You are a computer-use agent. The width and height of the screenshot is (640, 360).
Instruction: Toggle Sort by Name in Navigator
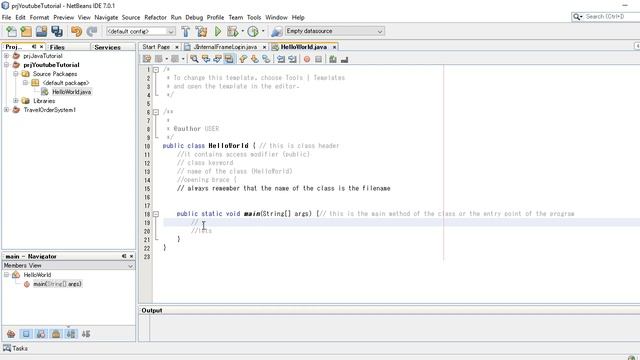(x=71, y=334)
